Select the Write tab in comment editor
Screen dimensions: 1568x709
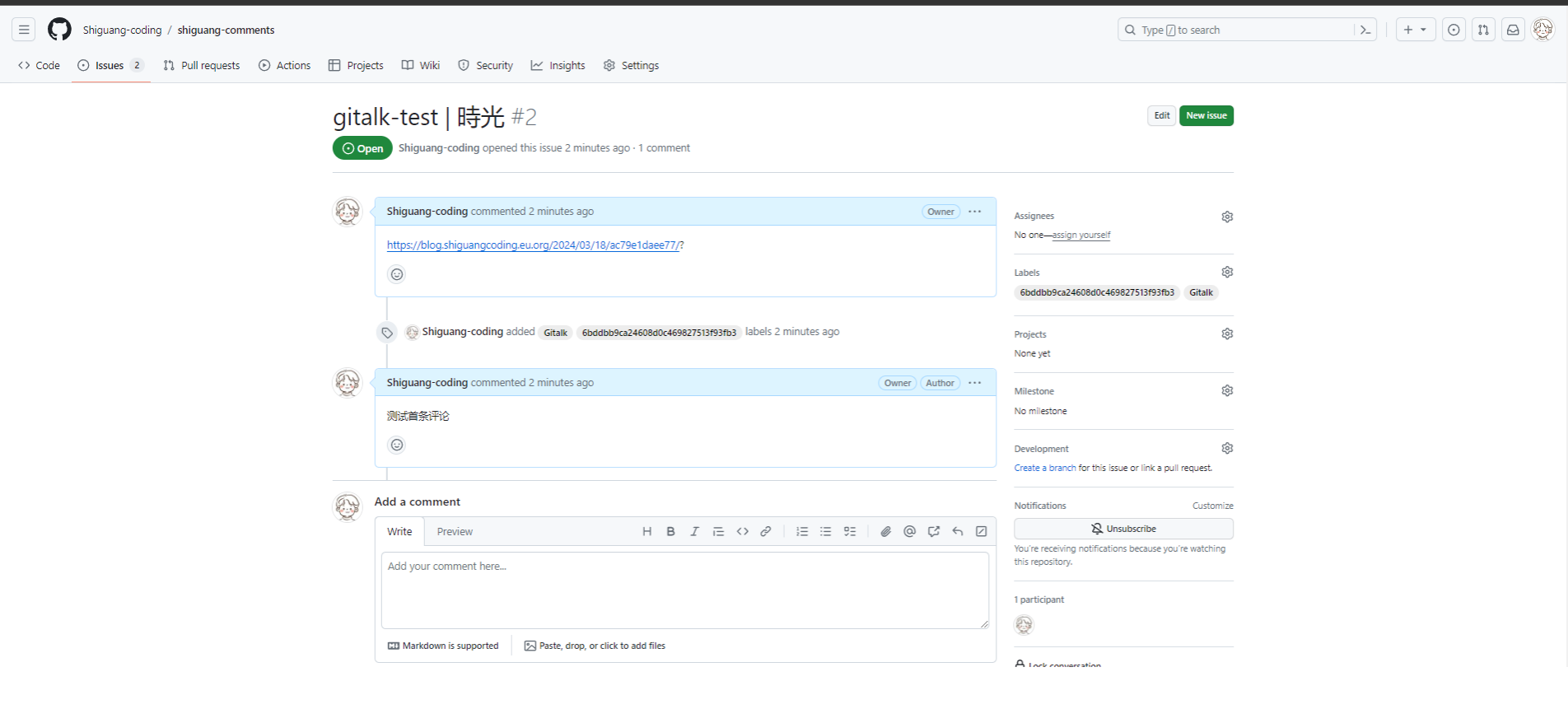tap(399, 532)
